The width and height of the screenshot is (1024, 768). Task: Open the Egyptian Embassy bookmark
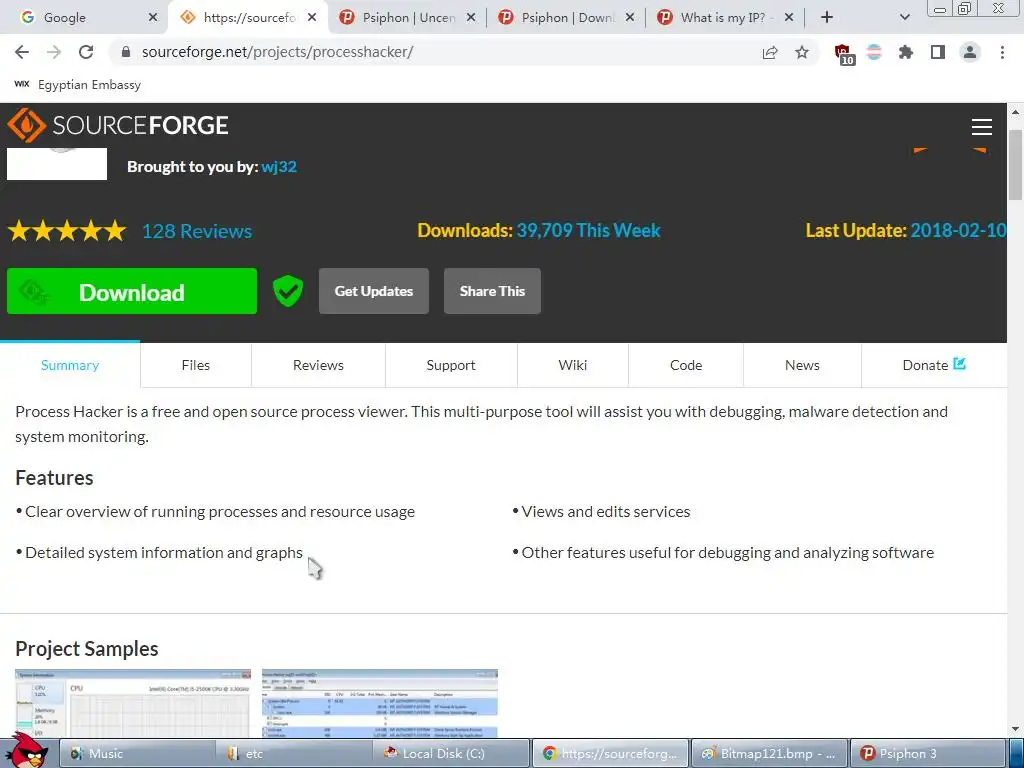[x=78, y=85]
